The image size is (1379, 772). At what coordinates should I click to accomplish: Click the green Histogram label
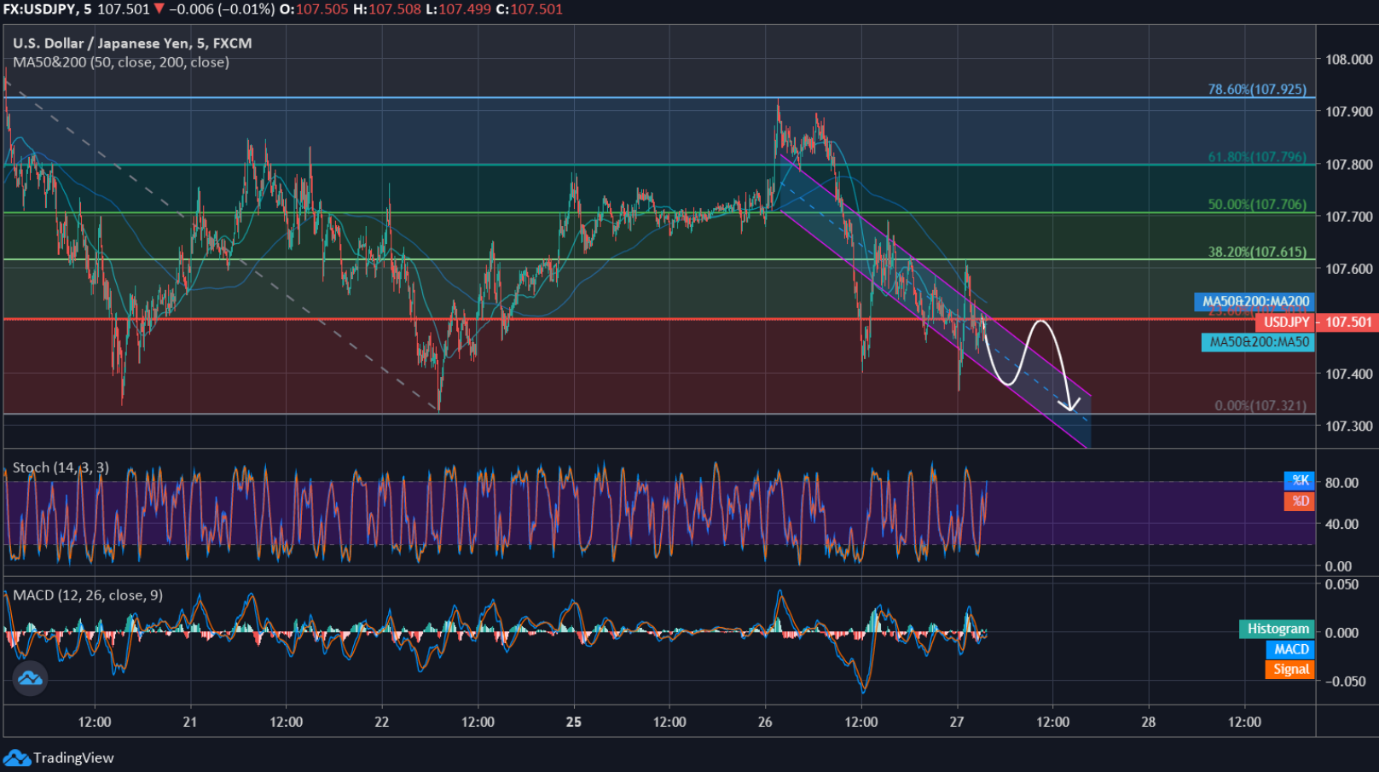tap(1277, 629)
